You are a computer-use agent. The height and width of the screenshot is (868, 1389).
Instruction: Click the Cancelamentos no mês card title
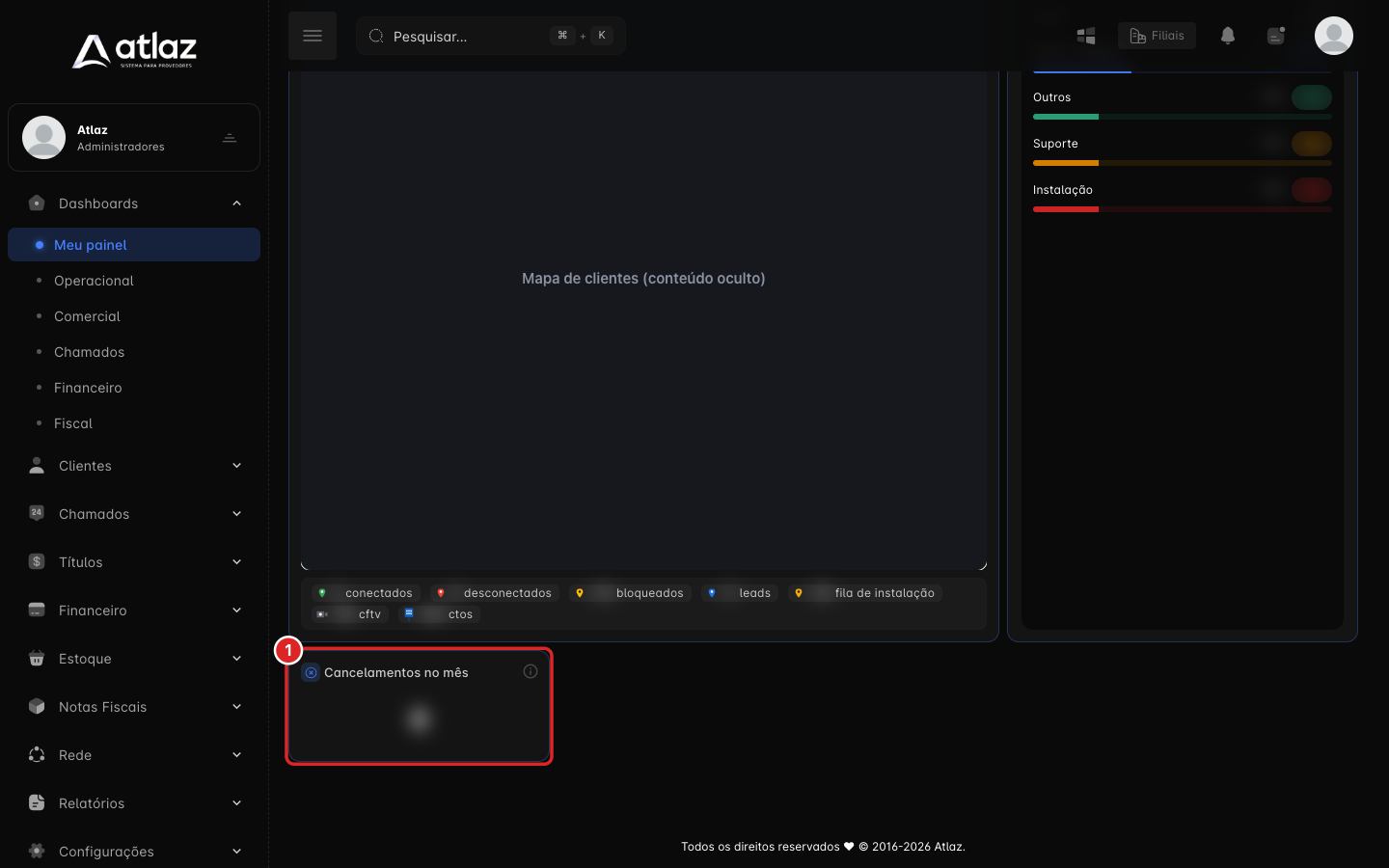396,672
